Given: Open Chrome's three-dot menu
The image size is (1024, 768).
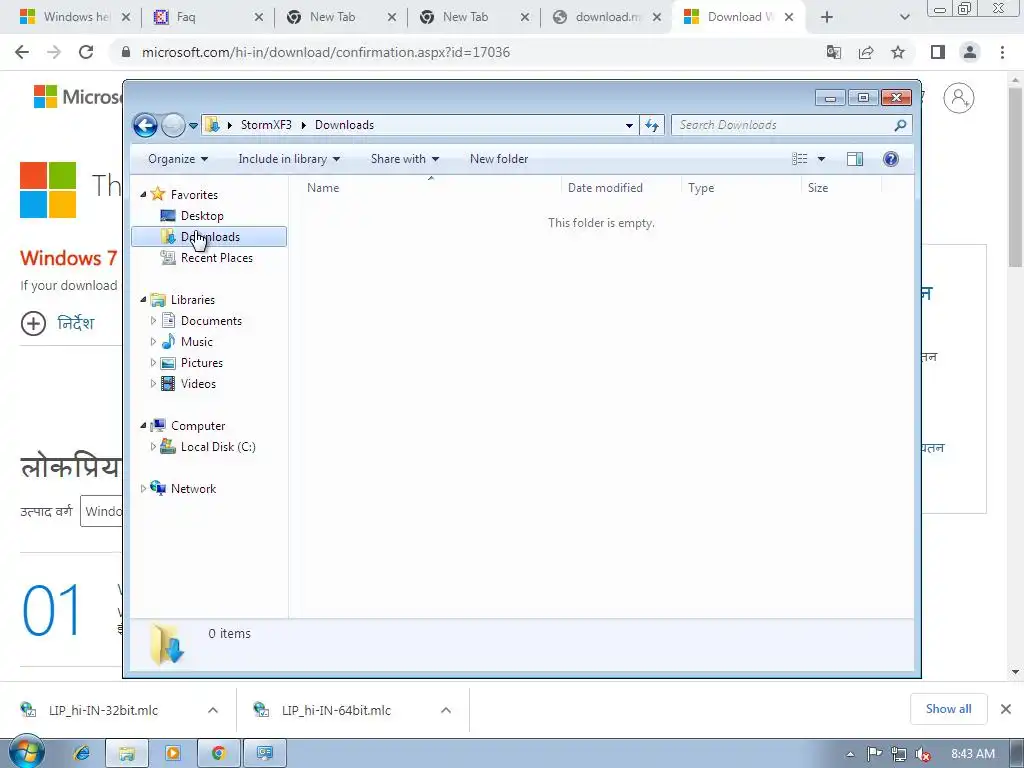Looking at the screenshot, I should pos(1002,52).
